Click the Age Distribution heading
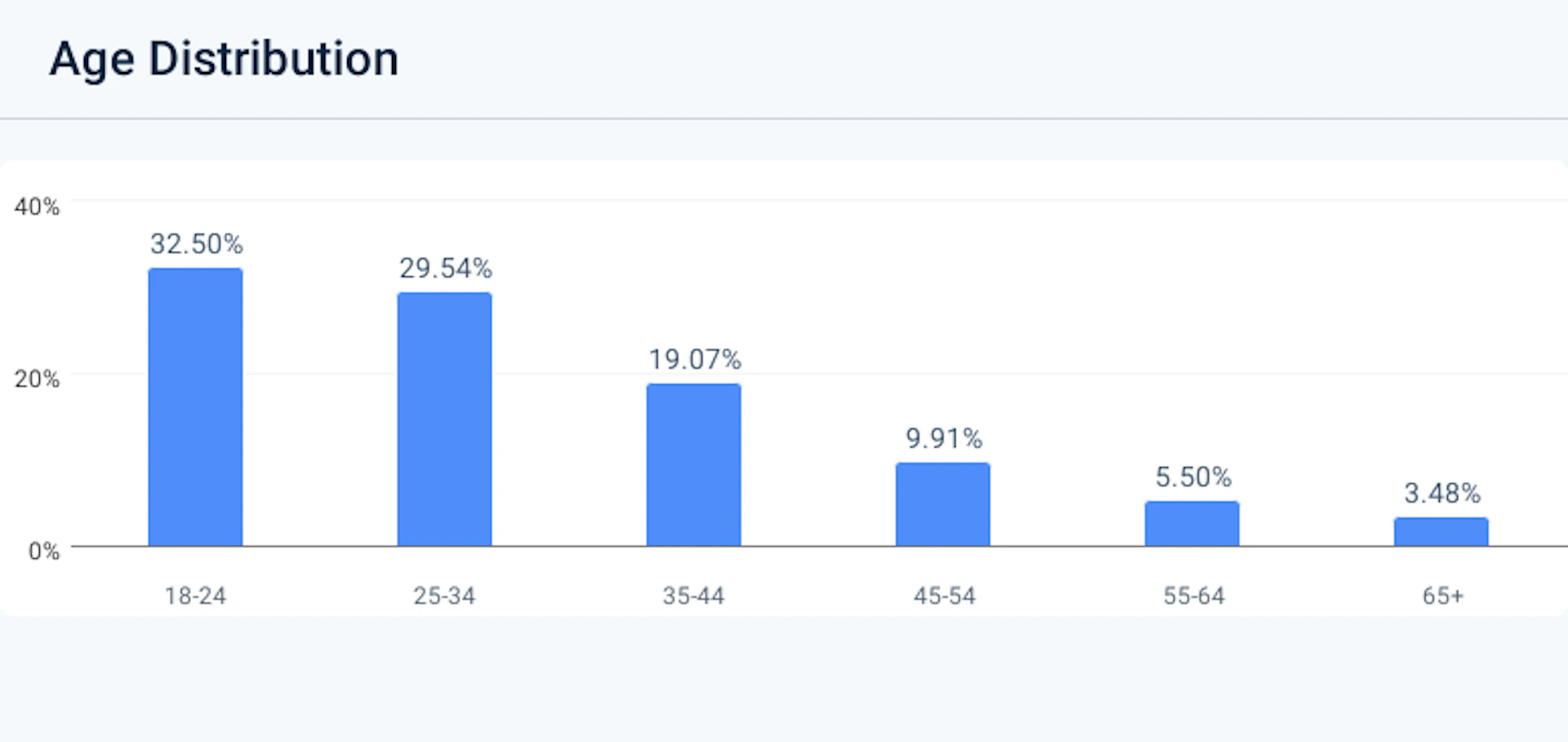This screenshot has width=1568, height=742. click(224, 59)
